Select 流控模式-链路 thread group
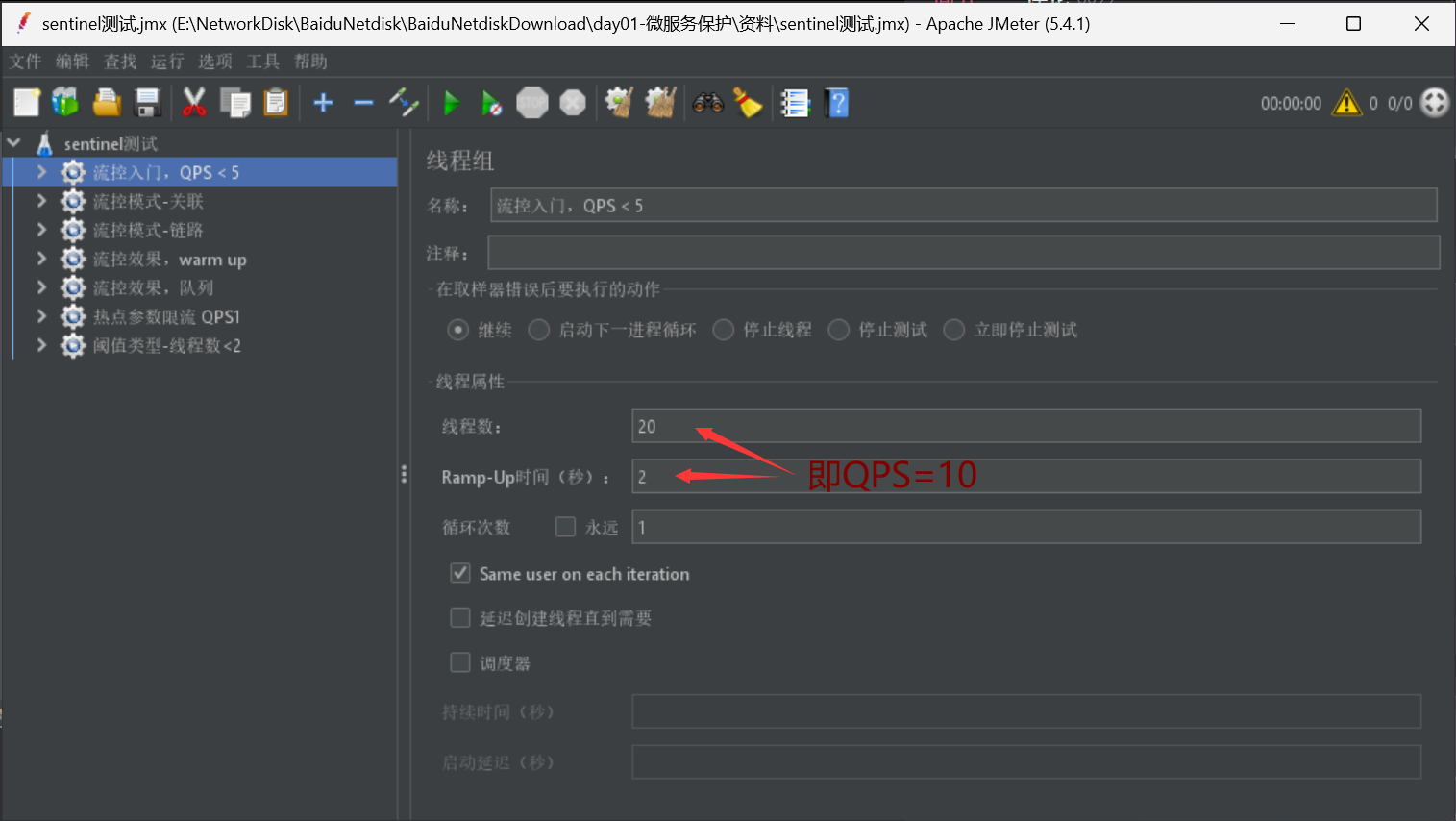 148,230
